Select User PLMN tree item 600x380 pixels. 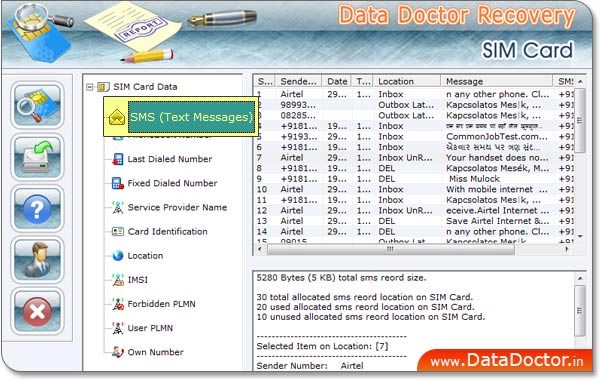tap(150, 328)
